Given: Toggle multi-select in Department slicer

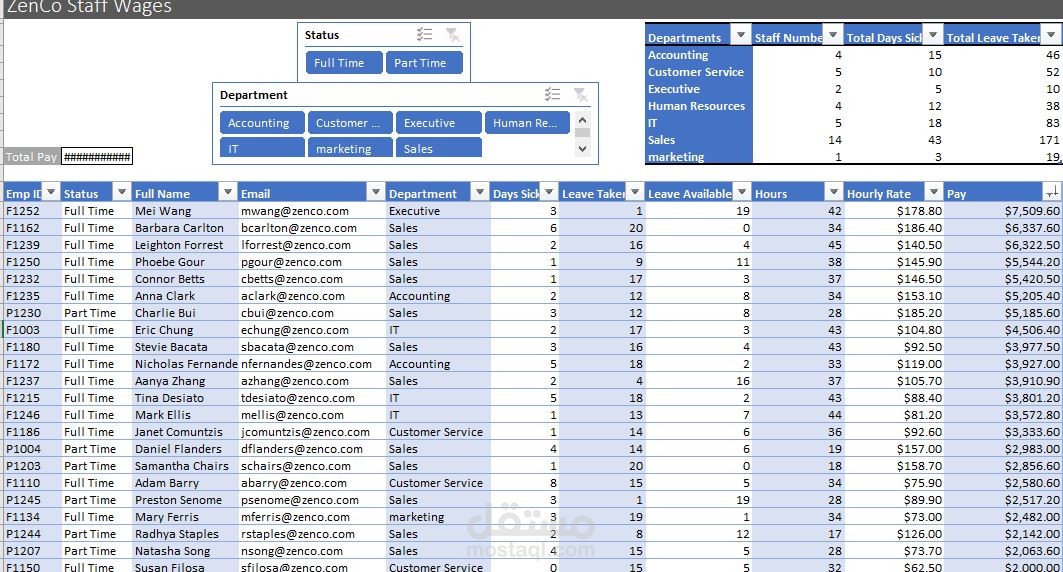Looking at the screenshot, I should click(x=553, y=95).
